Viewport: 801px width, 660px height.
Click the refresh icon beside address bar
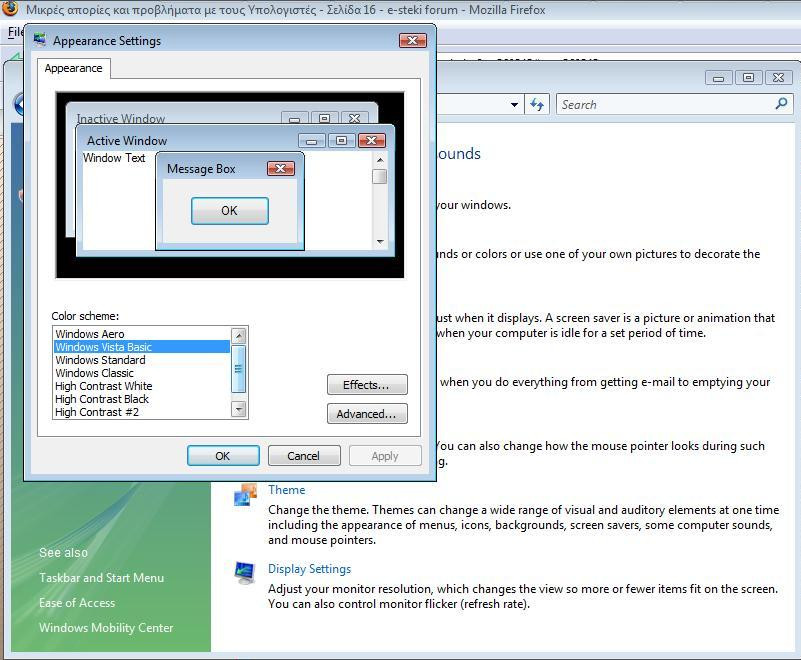[x=537, y=105]
